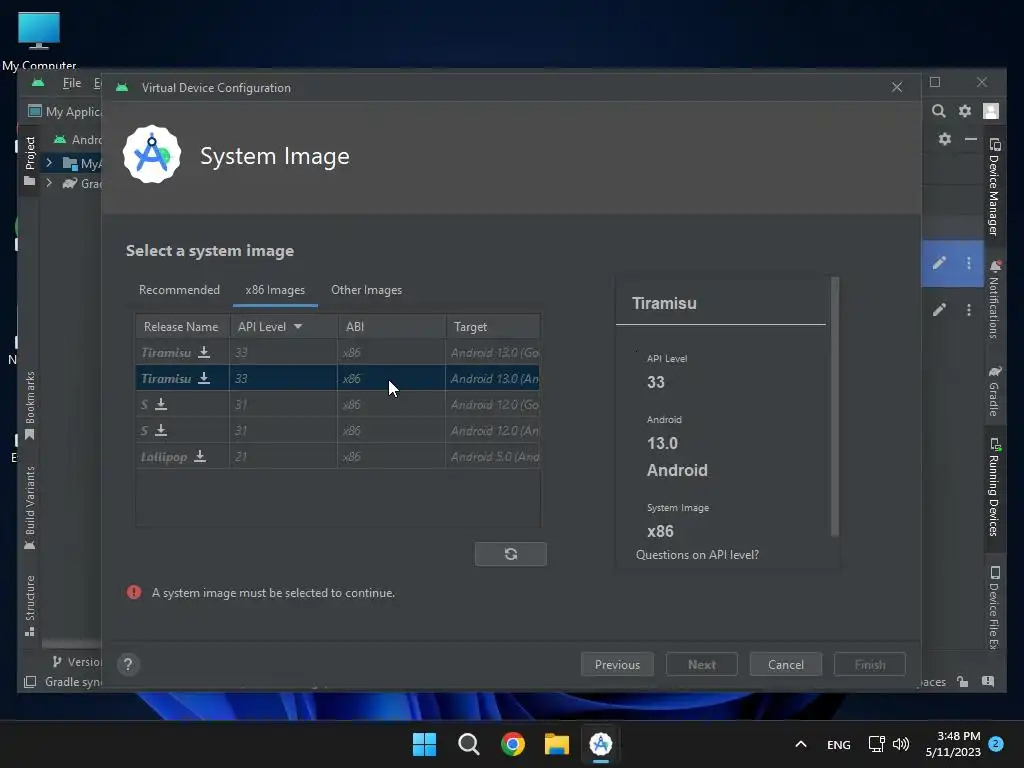Open the help question mark button
Image resolution: width=1024 pixels, height=768 pixels.
[128, 665]
